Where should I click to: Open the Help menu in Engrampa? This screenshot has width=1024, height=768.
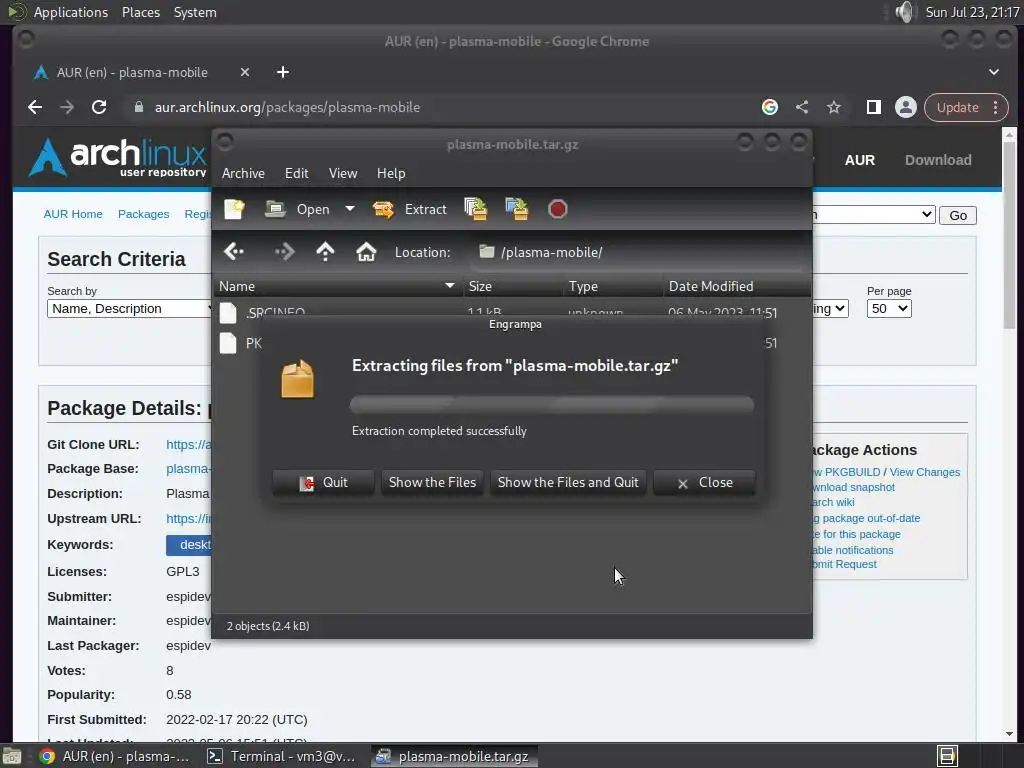point(391,173)
